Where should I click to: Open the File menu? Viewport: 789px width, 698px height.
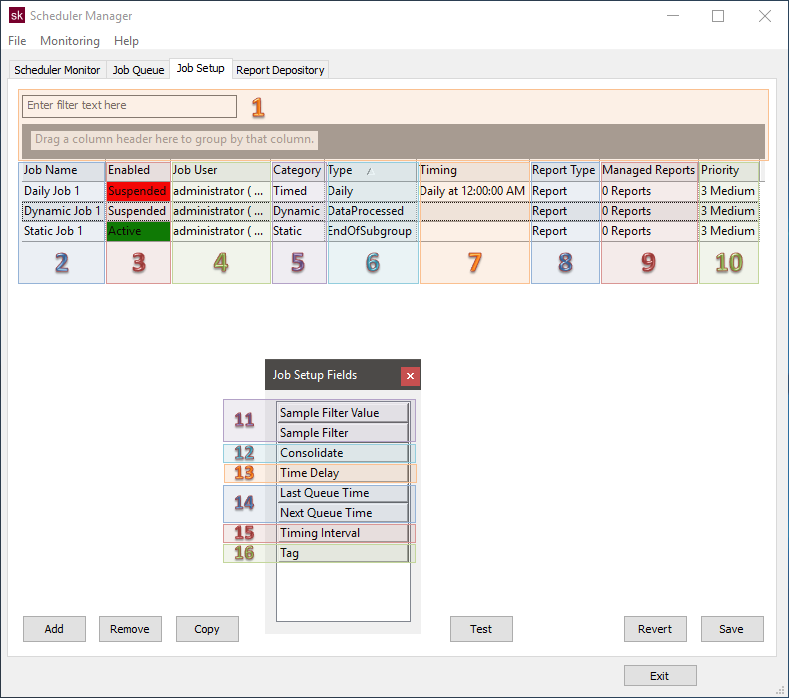tap(17, 41)
